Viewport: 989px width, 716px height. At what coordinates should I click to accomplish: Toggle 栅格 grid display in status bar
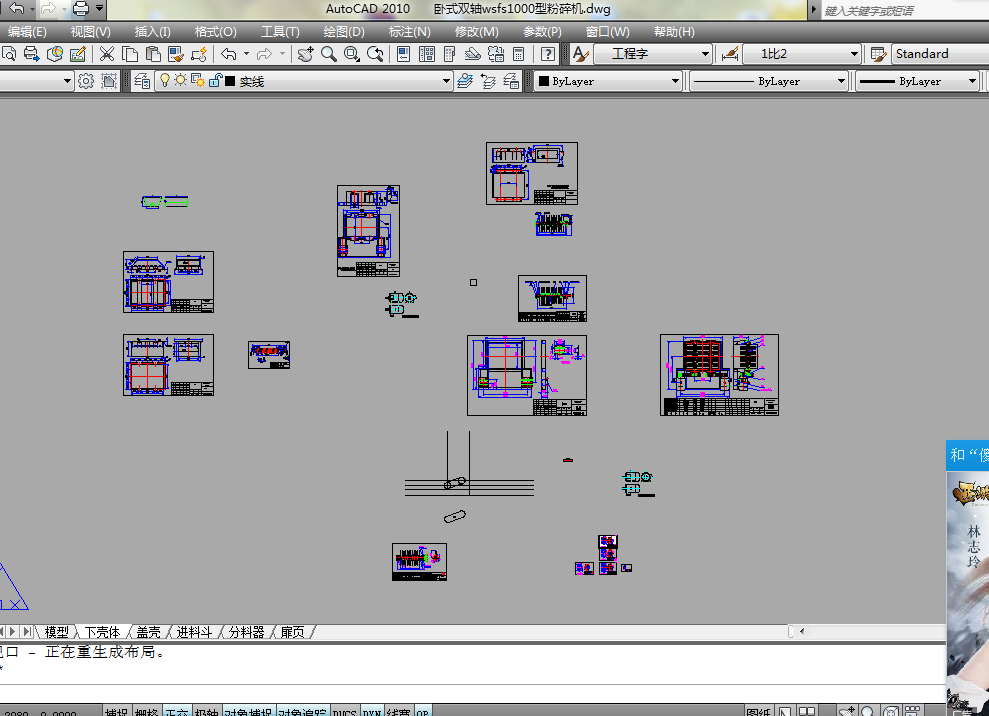(147, 712)
